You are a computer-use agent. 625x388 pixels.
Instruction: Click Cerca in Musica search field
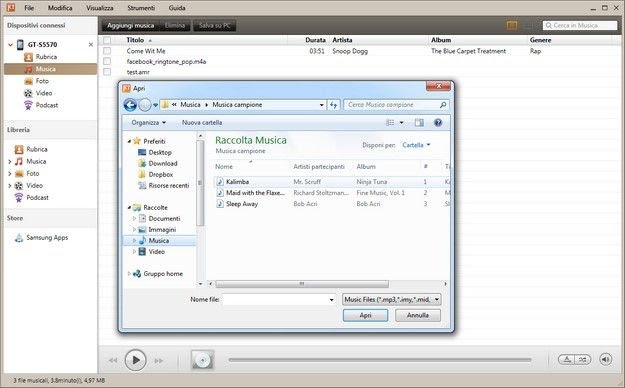coord(580,26)
